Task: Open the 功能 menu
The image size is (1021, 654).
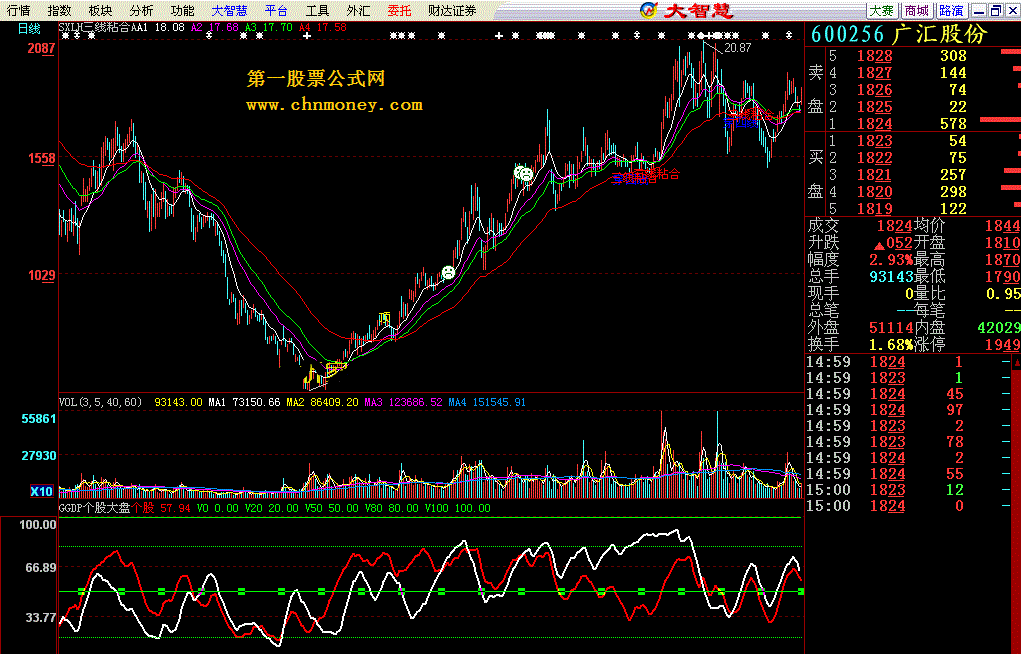Action: click(182, 10)
